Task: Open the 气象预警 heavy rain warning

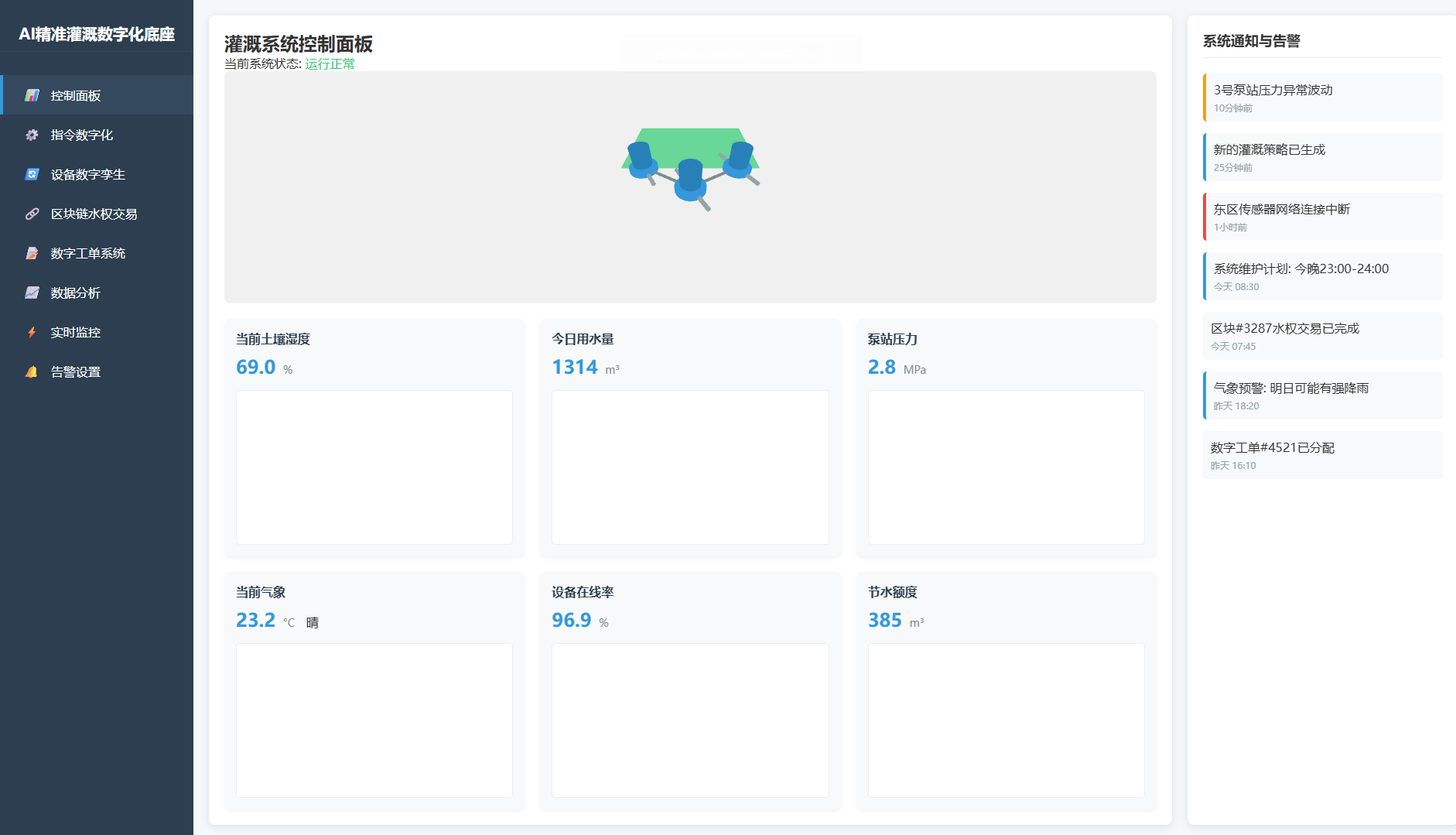Action: [x=1322, y=395]
